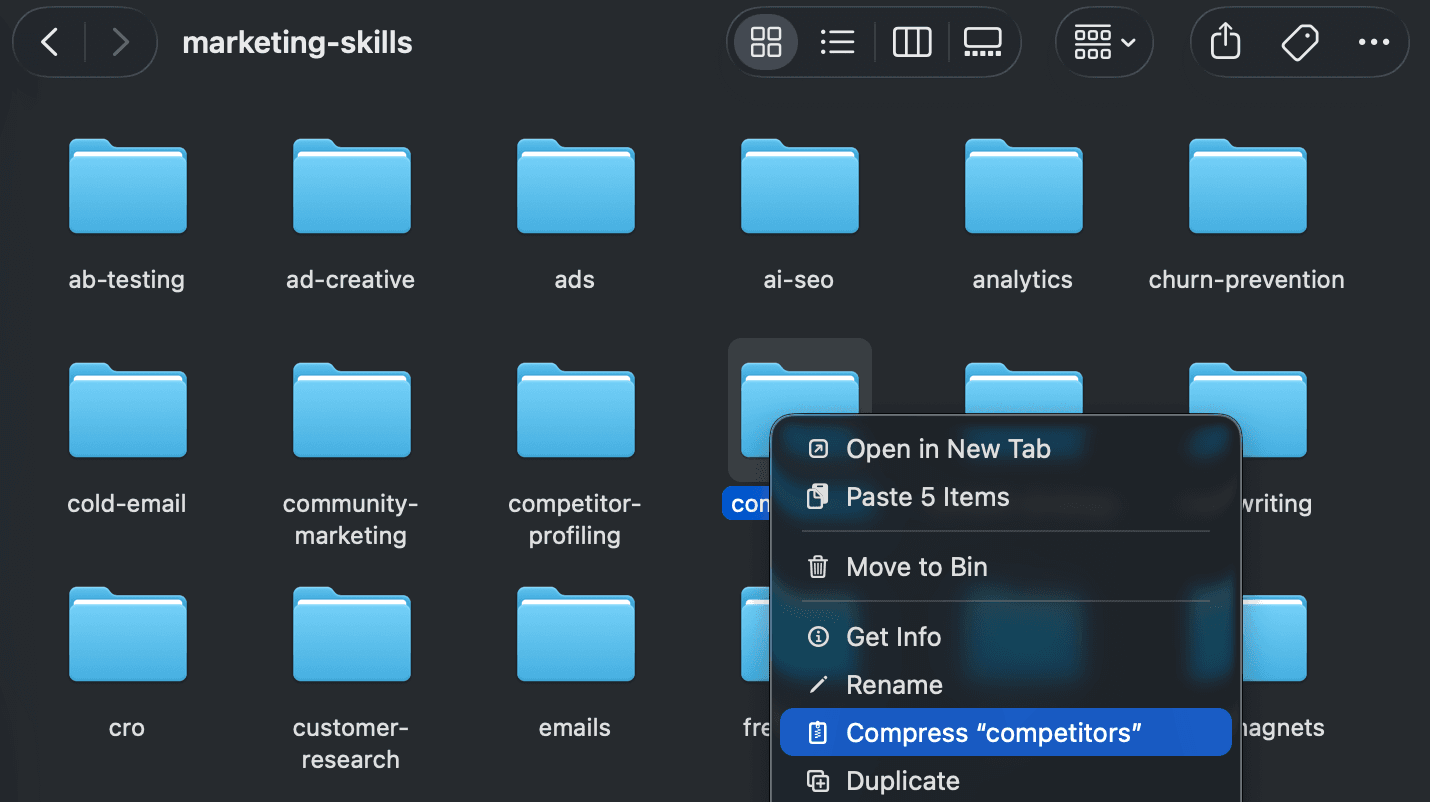
Task: Select the ai-seo folder icon
Action: 799,186
